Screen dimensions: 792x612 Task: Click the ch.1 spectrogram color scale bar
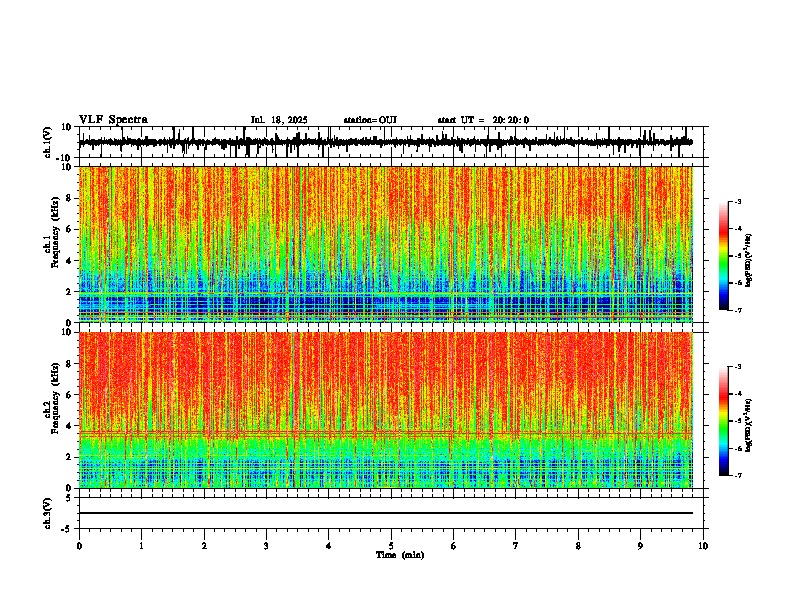point(723,256)
